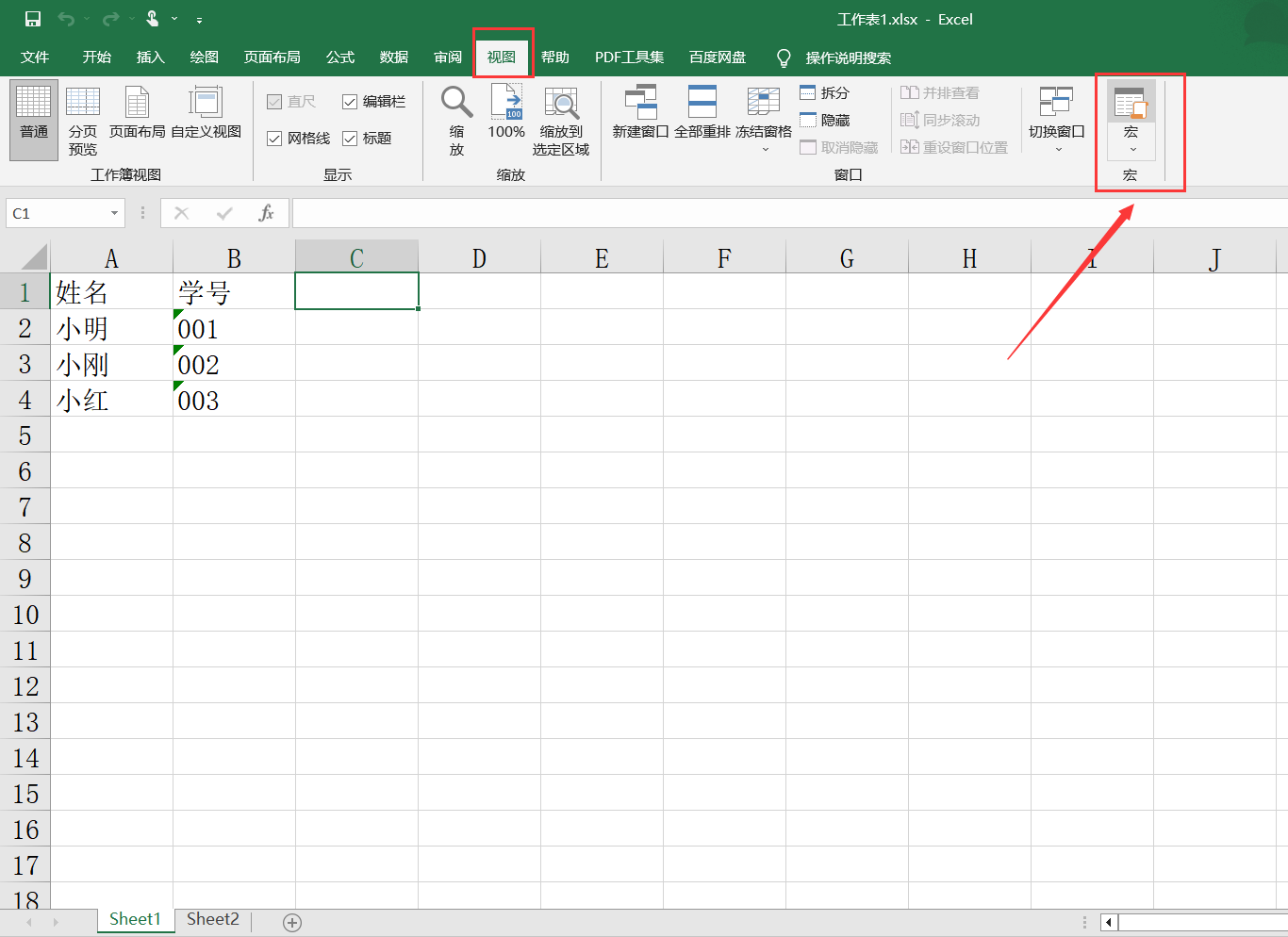Select row 5 header
The image size is (1288, 937).
click(25, 436)
